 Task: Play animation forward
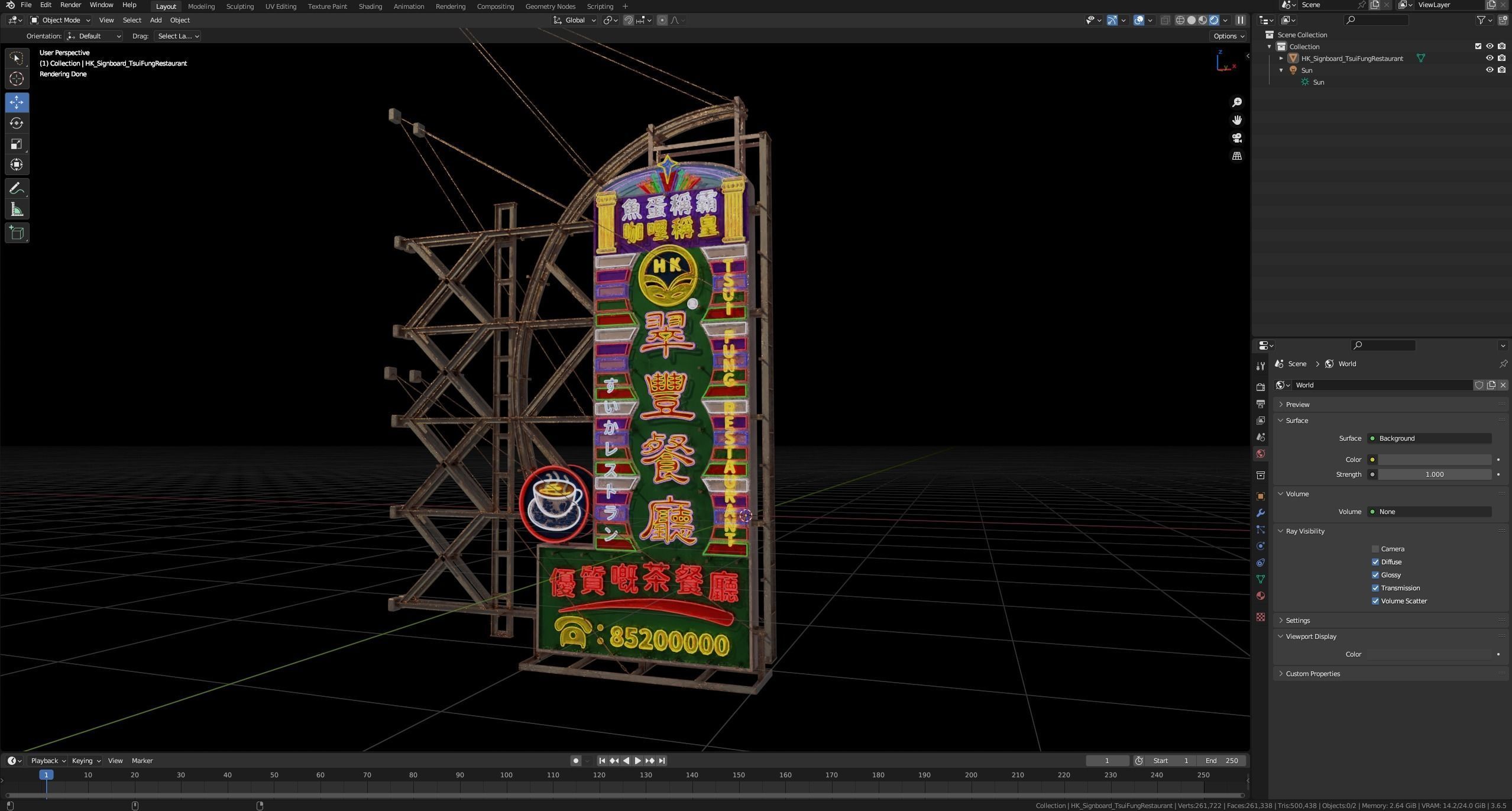pos(637,761)
